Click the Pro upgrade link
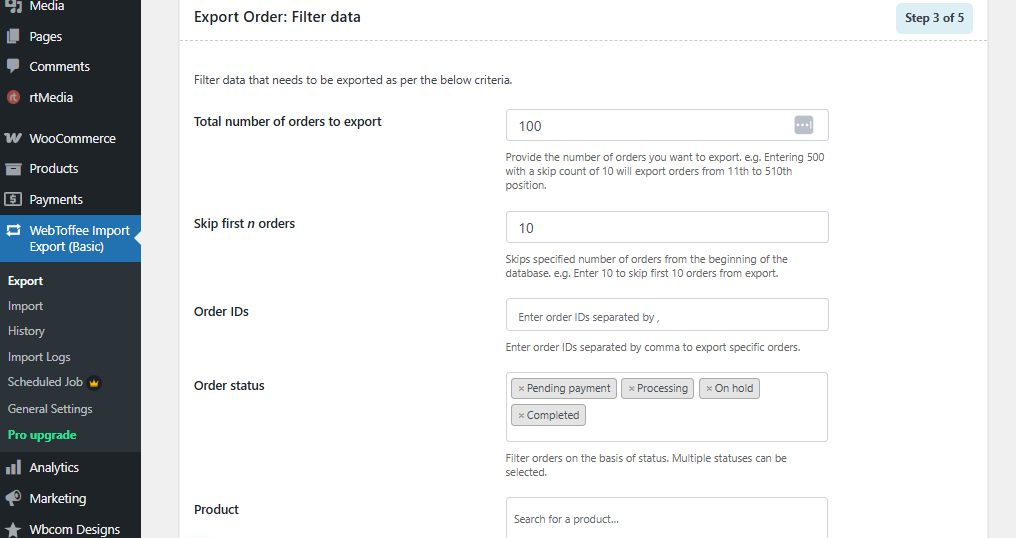 pos(42,435)
